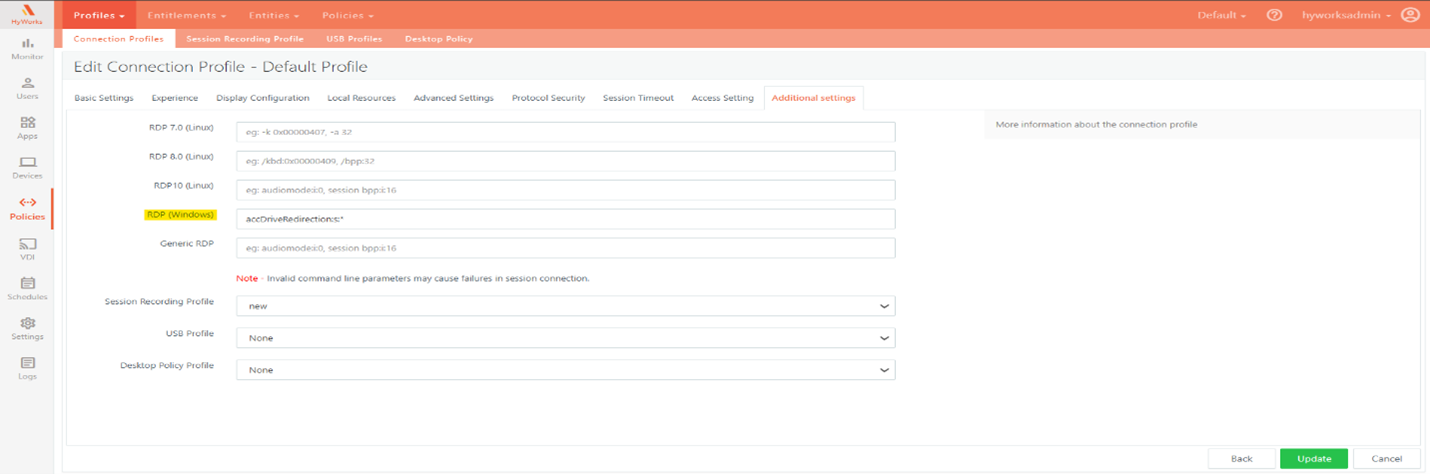Focus the RDP 7.0 (Linux) text field
Viewport: 1430px width, 474px height.
[565, 132]
